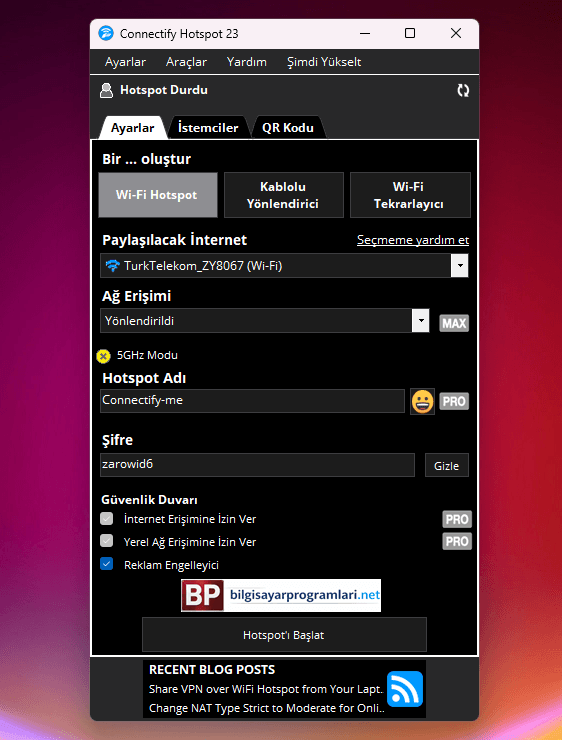Image resolution: width=562 pixels, height=740 pixels.
Task: Click PRO badge for Yerel Ağ Erişimine
Action: tap(457, 541)
